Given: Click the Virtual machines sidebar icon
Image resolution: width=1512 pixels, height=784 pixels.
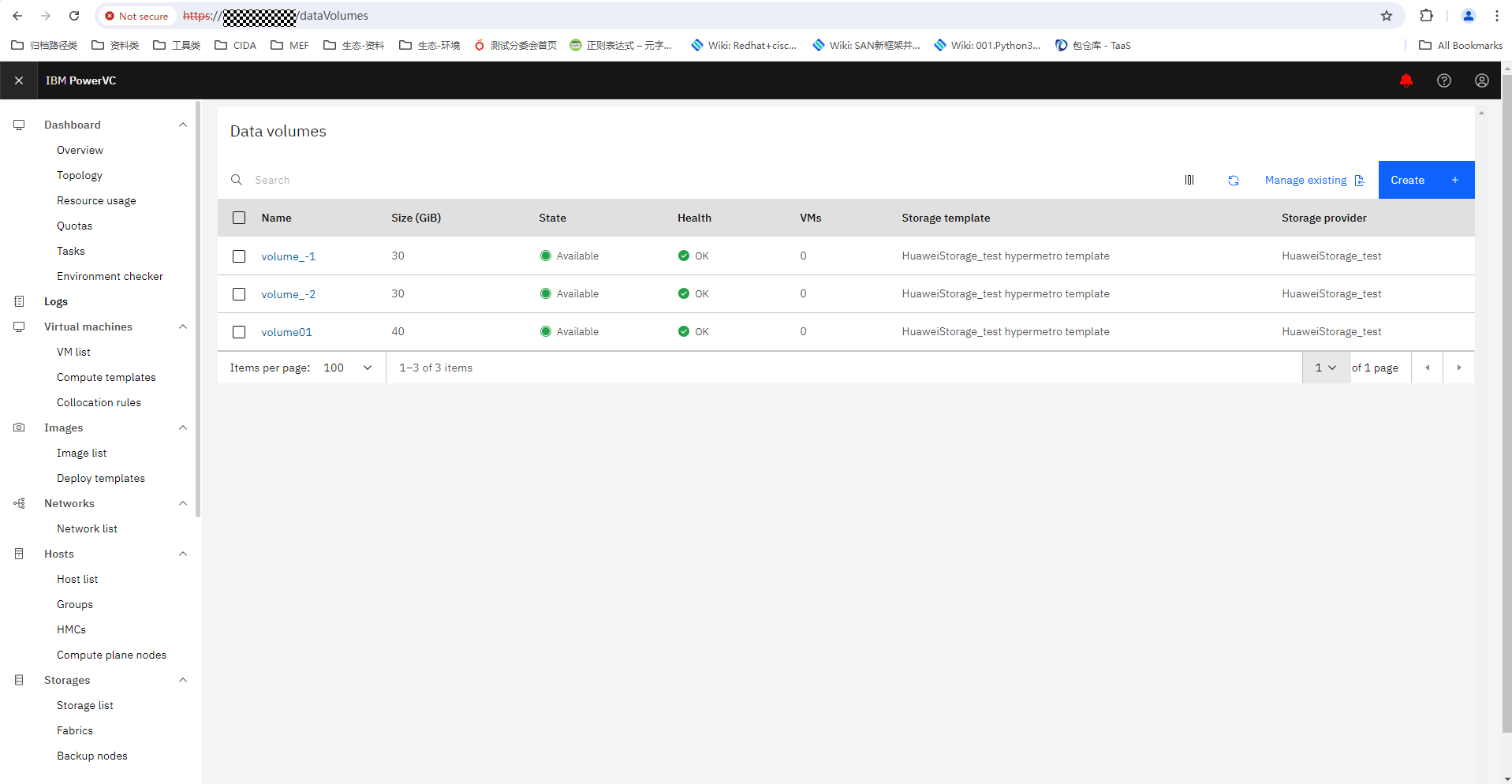Looking at the screenshot, I should [x=19, y=327].
